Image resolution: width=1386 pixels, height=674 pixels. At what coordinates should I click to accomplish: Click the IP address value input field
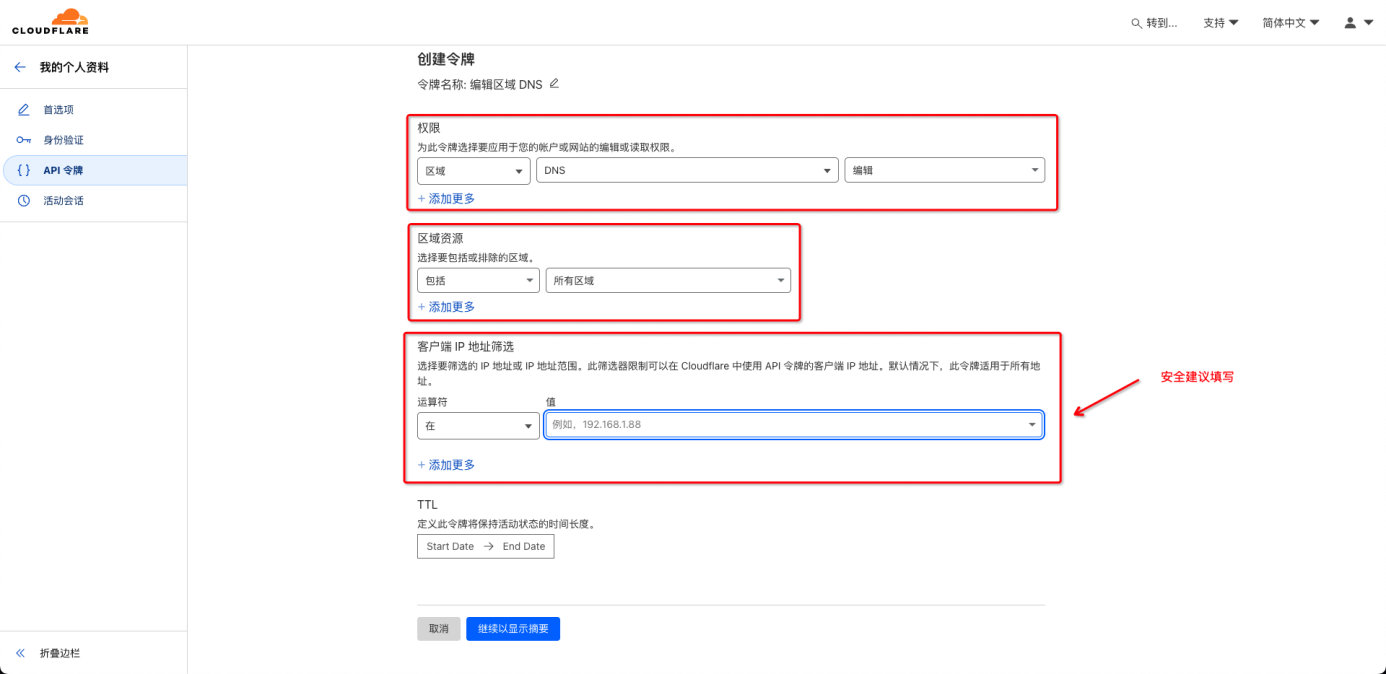tap(790, 424)
